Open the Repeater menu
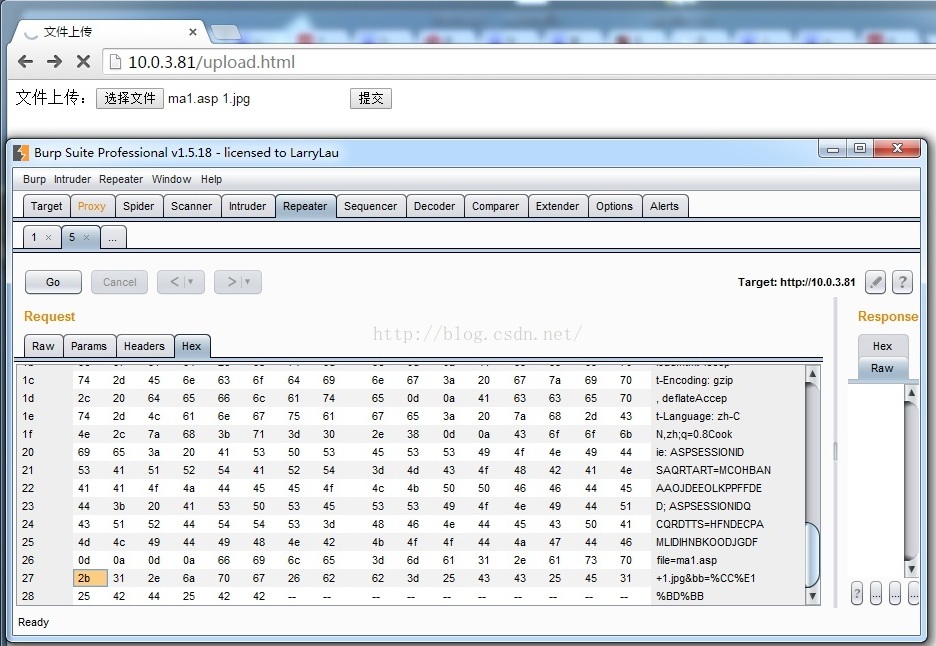 (121, 179)
